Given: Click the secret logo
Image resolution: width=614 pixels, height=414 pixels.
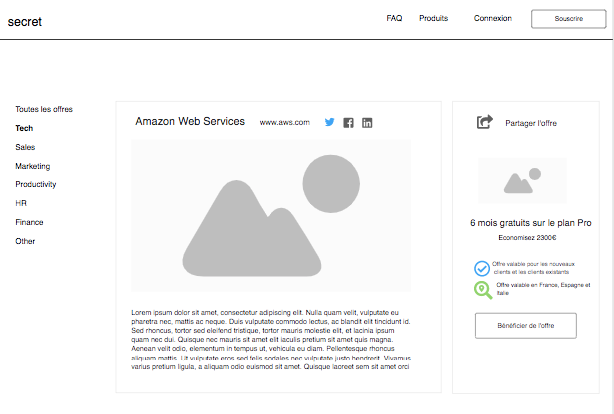Looking at the screenshot, I should (x=25, y=22).
